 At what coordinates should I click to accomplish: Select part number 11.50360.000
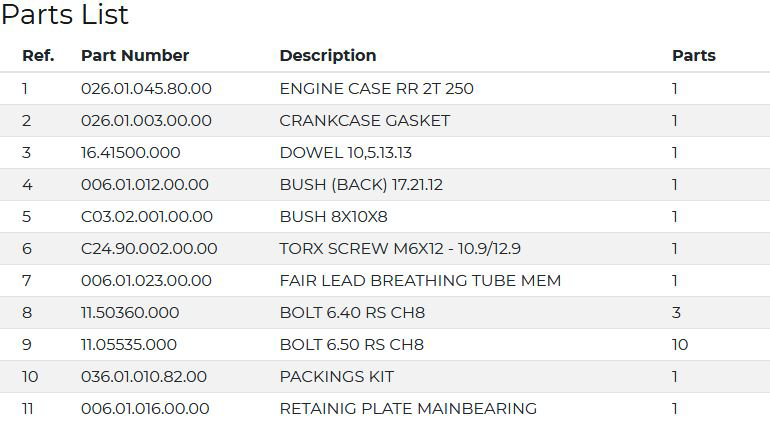point(130,312)
